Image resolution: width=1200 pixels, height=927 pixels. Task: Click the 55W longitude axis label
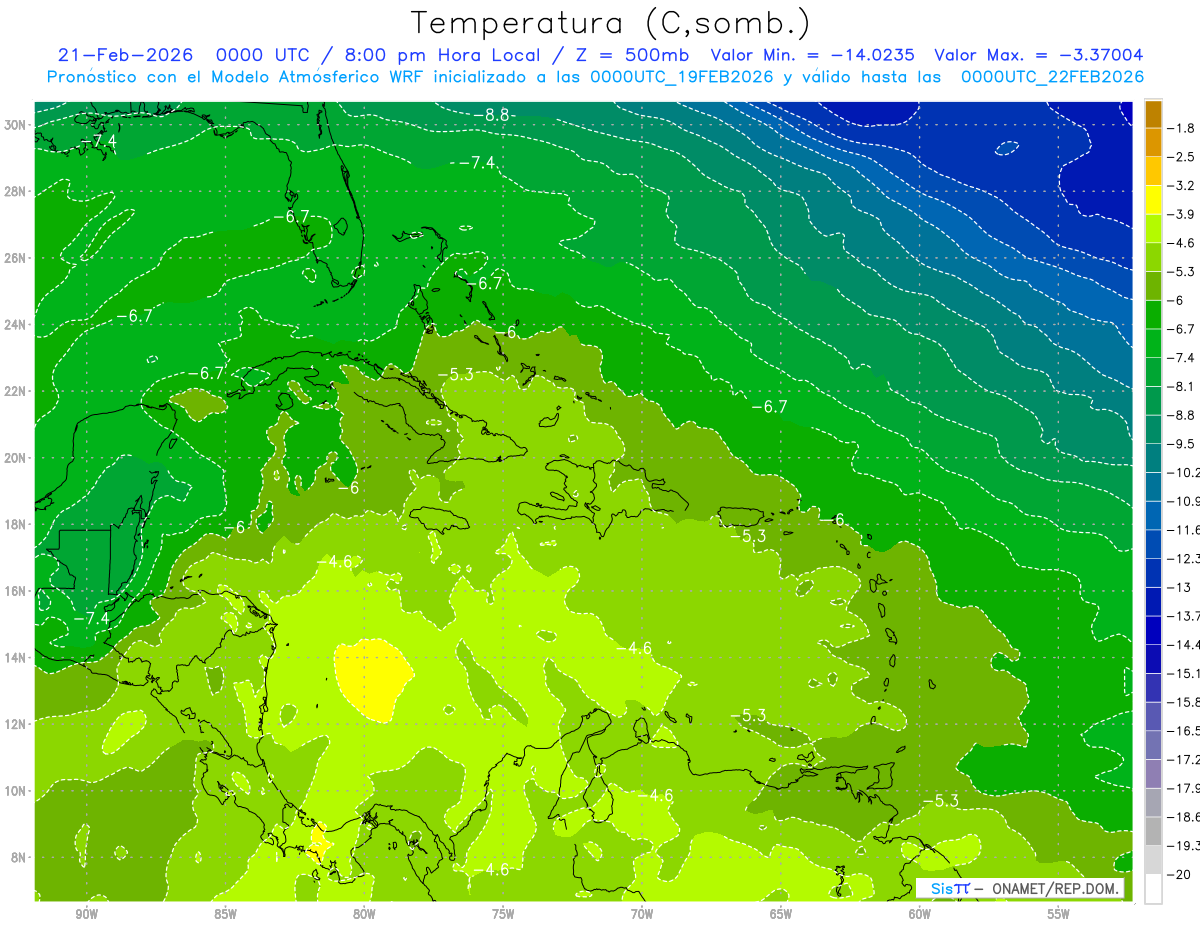click(1059, 914)
